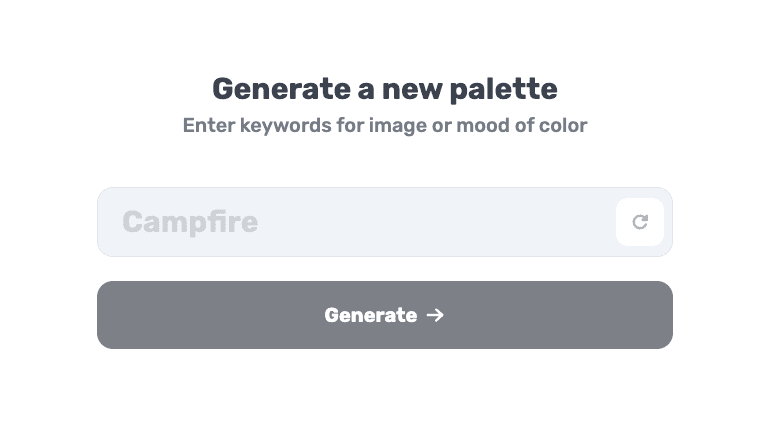
Task: Click the word Generate inside the wide button
Action: [x=371, y=315]
